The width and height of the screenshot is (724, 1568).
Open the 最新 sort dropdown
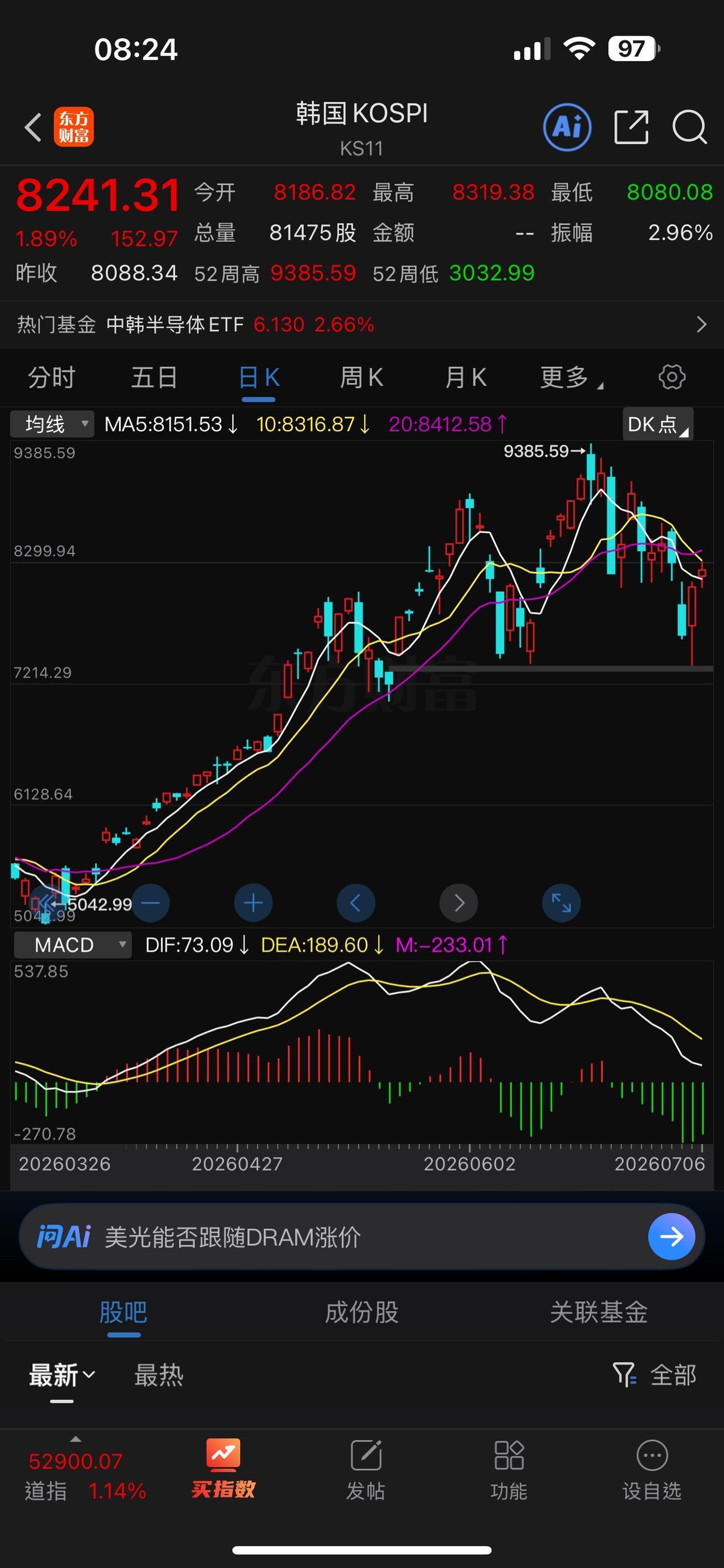click(62, 1375)
